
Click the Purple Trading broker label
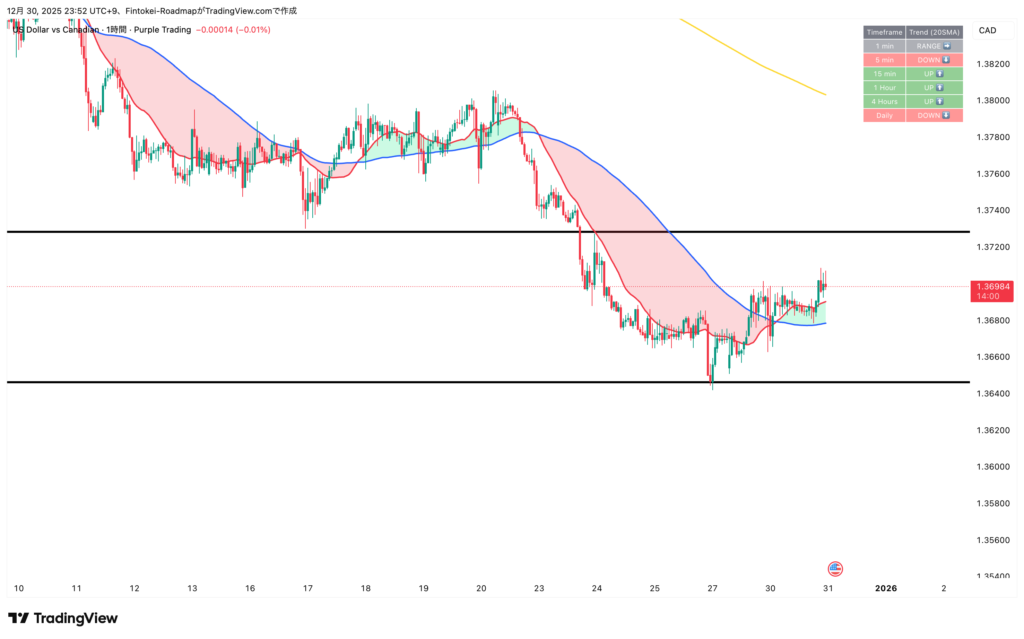(164, 30)
